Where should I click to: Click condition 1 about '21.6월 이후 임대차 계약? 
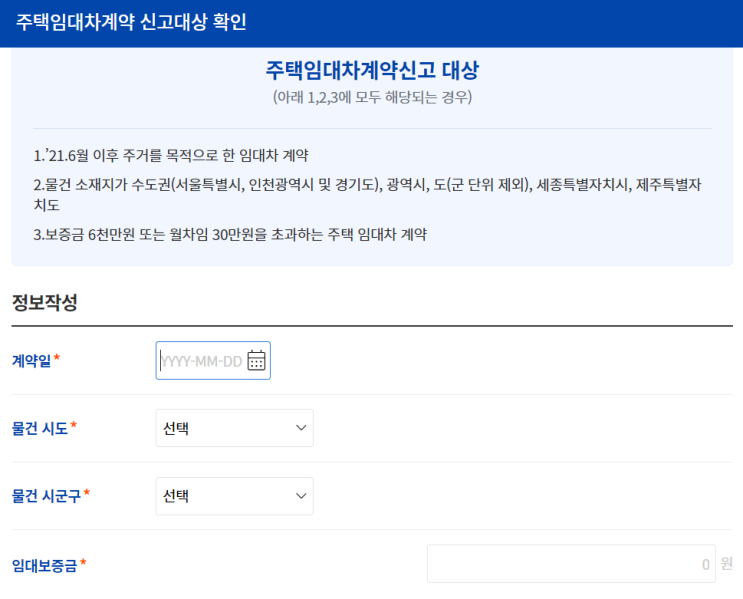[x=171, y=155]
